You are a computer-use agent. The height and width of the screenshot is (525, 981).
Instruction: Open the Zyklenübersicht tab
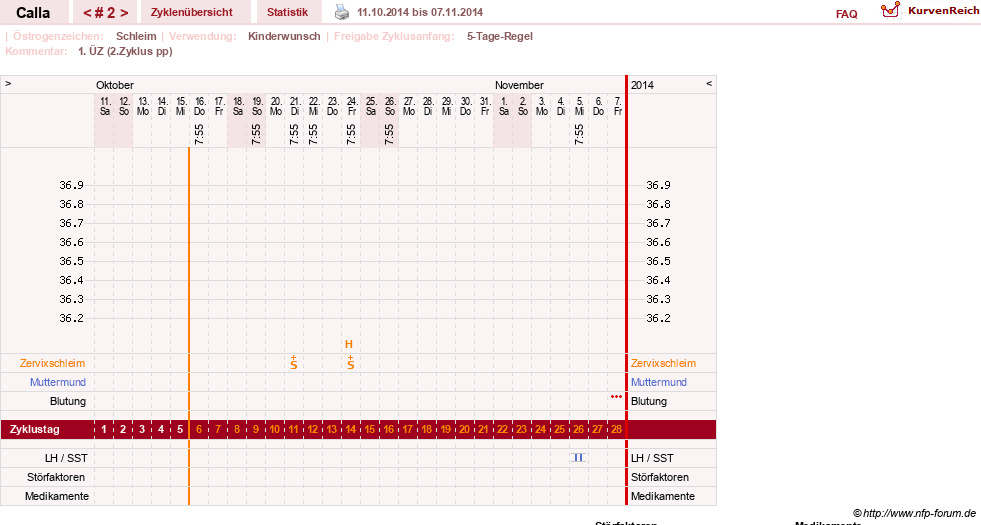click(191, 13)
